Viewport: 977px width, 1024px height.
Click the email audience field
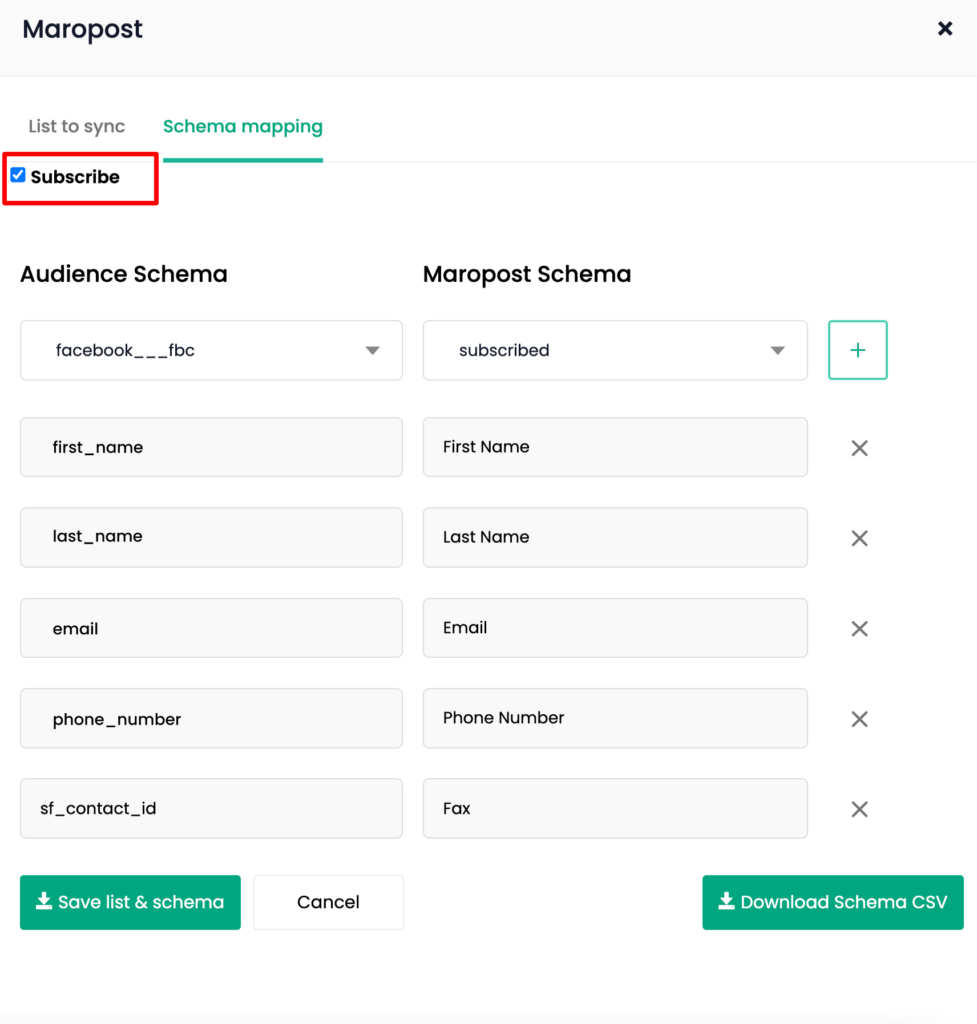[x=211, y=628]
